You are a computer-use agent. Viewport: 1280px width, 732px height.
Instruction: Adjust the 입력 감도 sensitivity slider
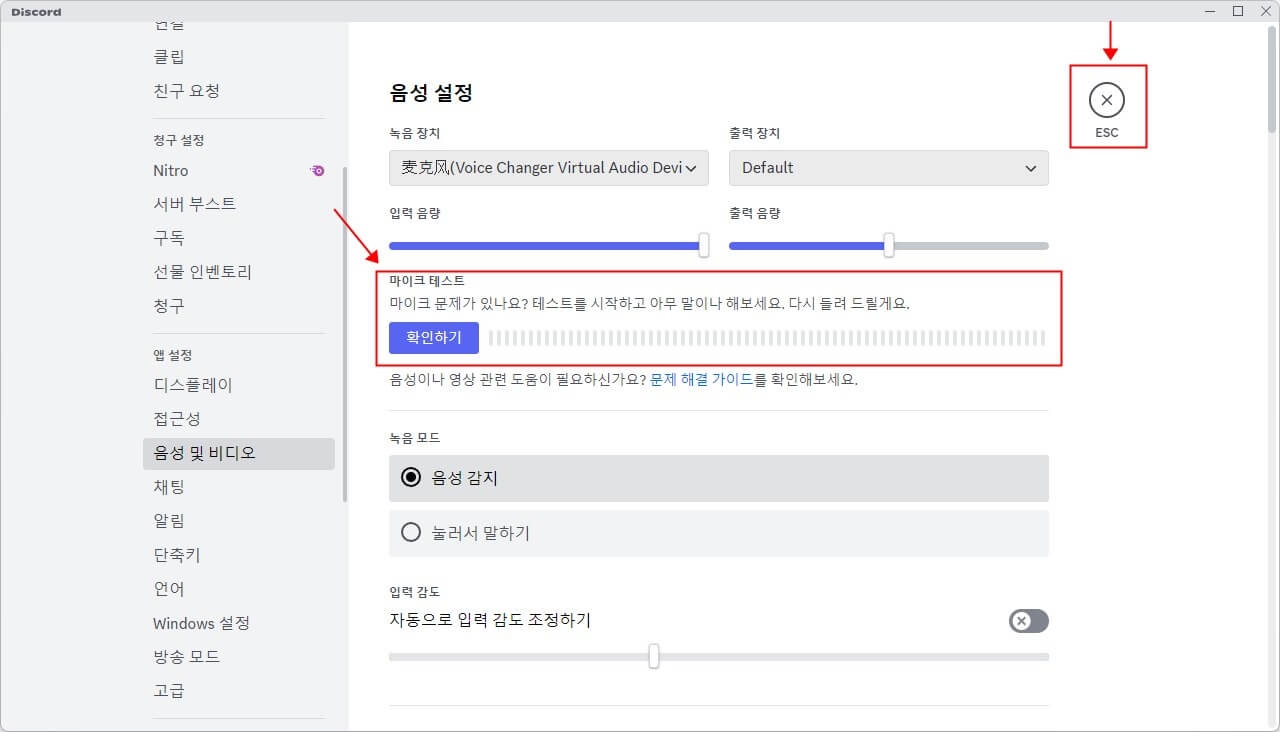pyautogui.click(x=654, y=657)
